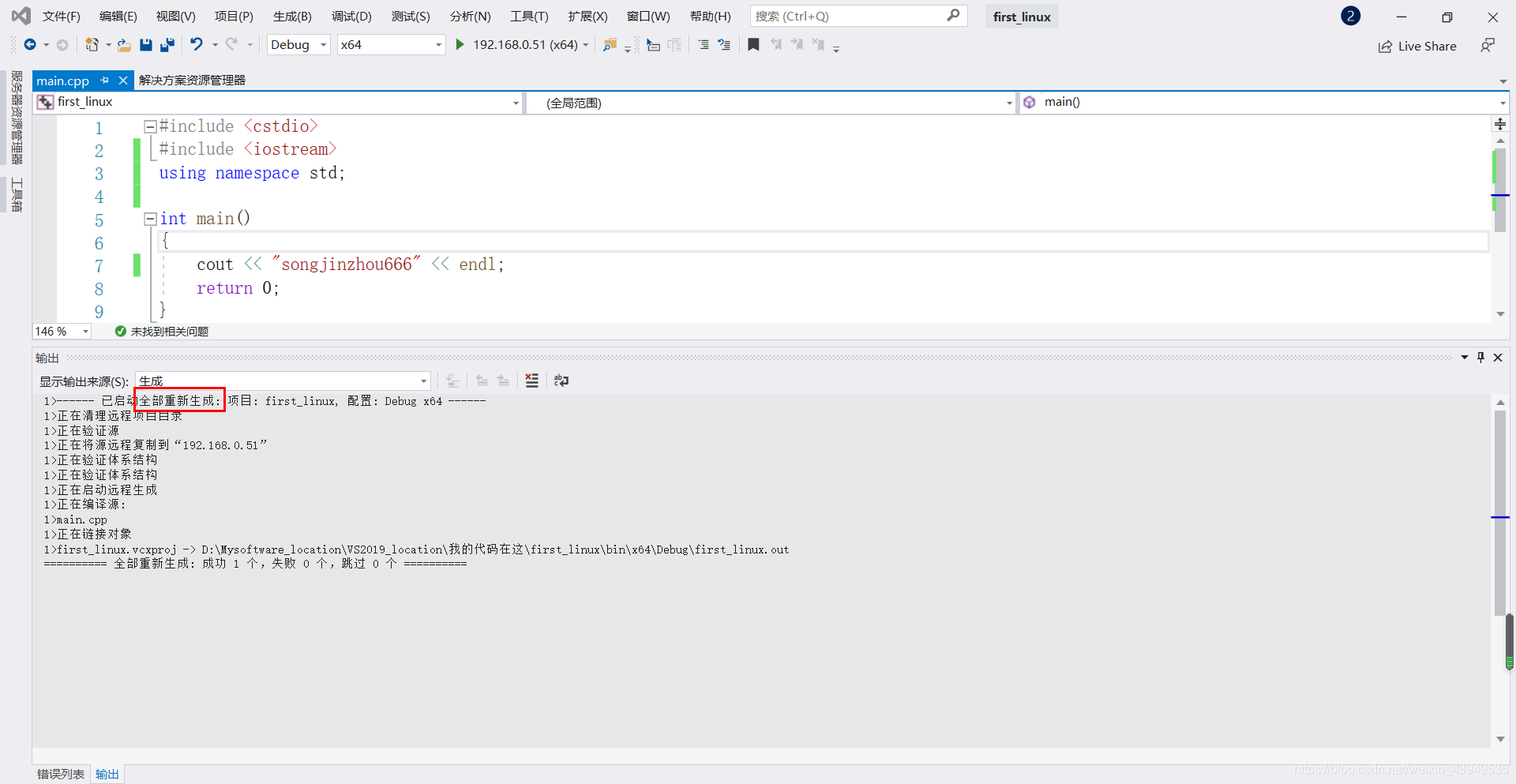The image size is (1516, 784).
Task: Toggle a bookmark on the current line
Action: [754, 45]
